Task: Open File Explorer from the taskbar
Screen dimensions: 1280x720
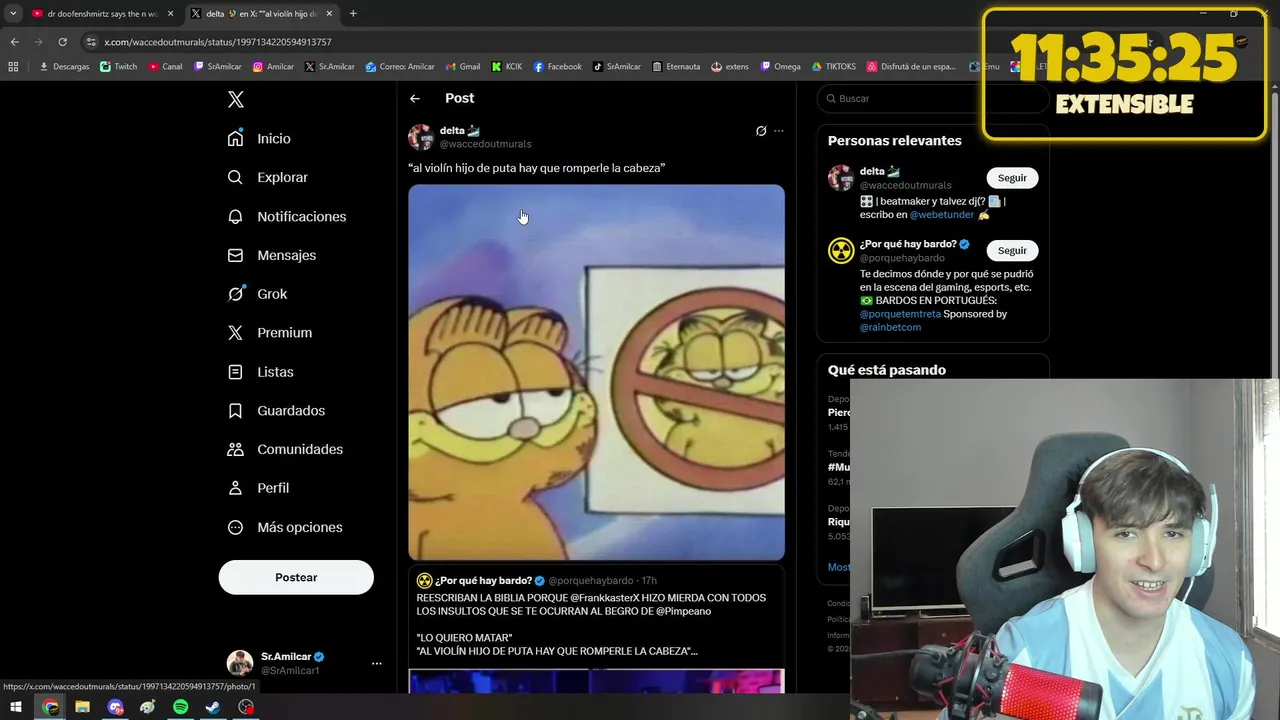Action: point(82,707)
